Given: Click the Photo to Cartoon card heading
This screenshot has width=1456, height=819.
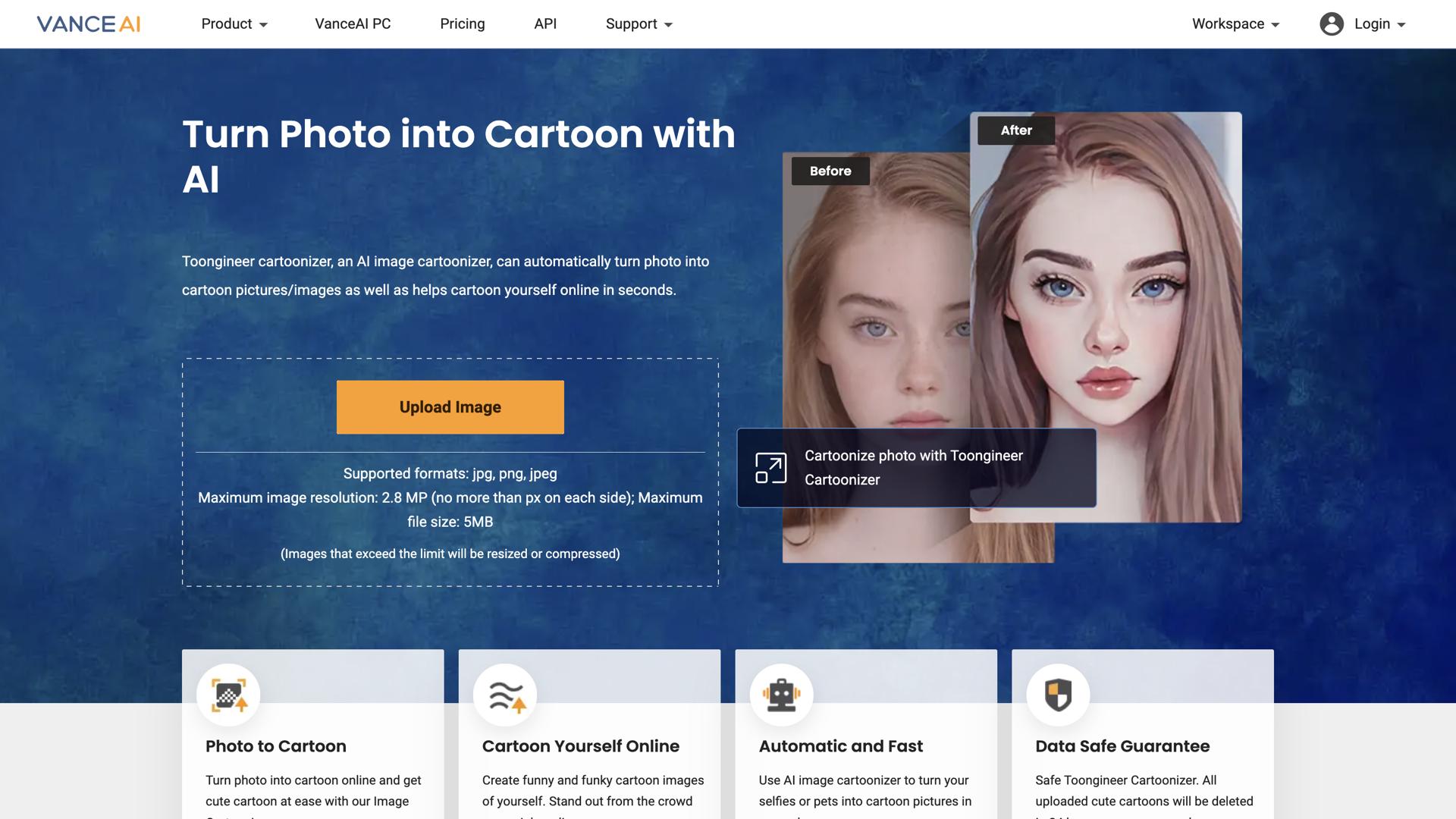Looking at the screenshot, I should (275, 746).
